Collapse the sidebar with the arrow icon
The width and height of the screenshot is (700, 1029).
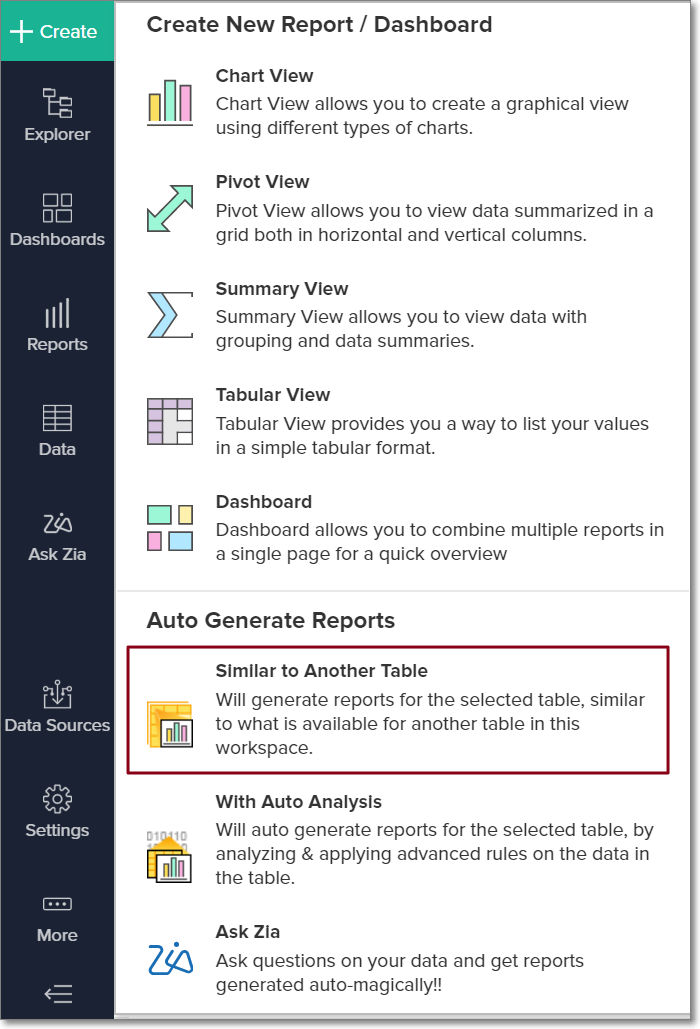(58, 994)
